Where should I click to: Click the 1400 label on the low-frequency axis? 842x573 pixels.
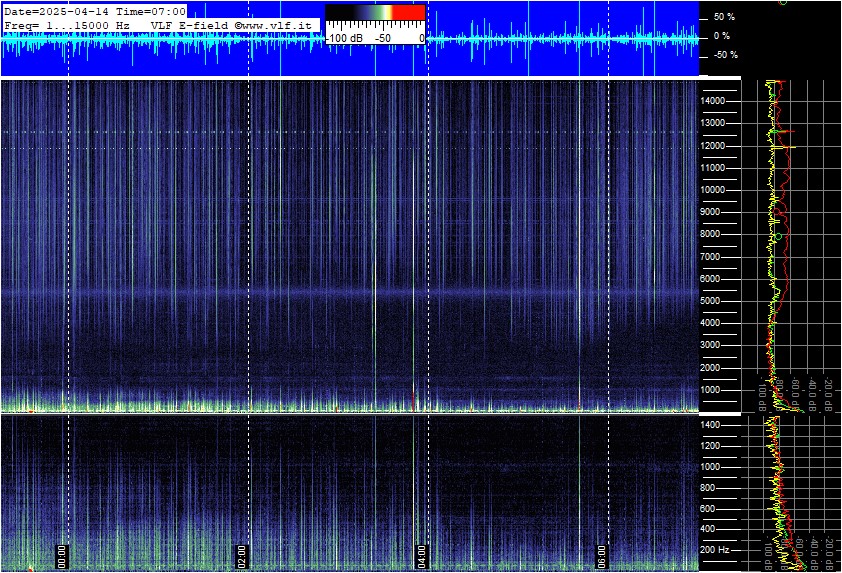pos(710,425)
